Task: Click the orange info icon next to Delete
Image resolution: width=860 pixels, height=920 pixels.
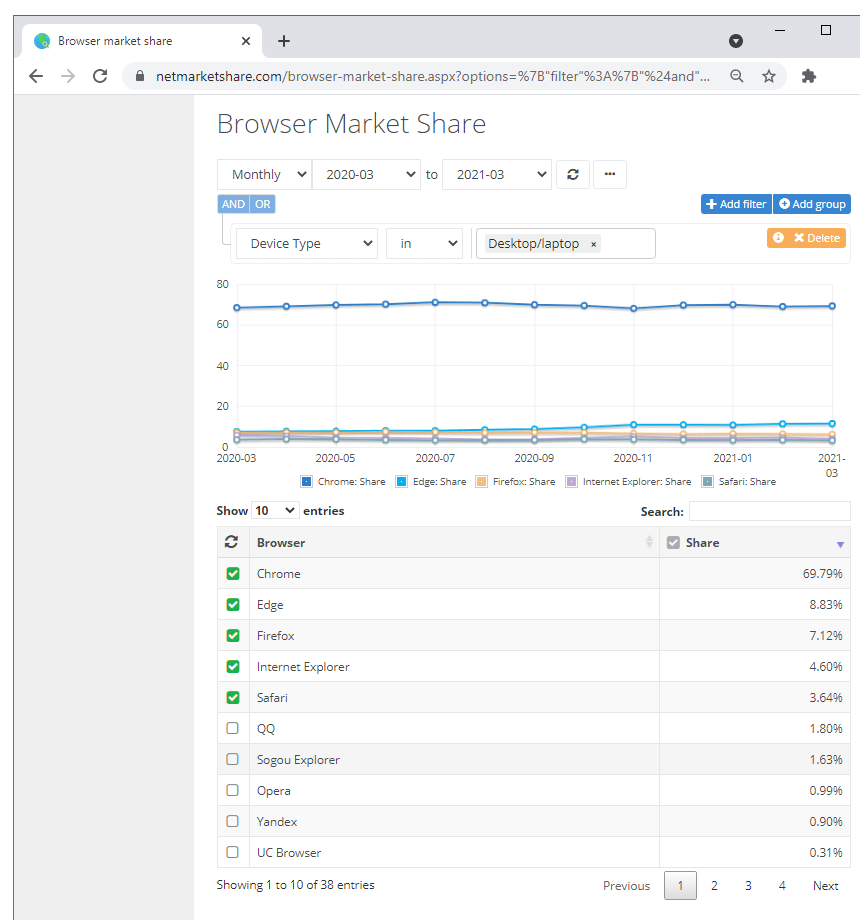Action: (777, 236)
